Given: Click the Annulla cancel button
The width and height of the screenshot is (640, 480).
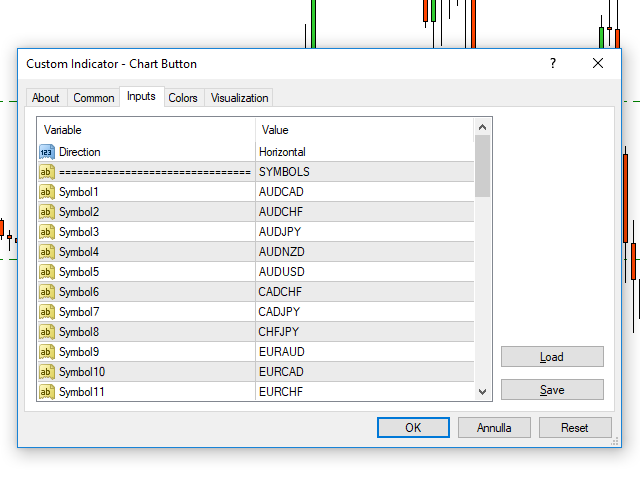Looking at the screenshot, I should click(x=494, y=427).
